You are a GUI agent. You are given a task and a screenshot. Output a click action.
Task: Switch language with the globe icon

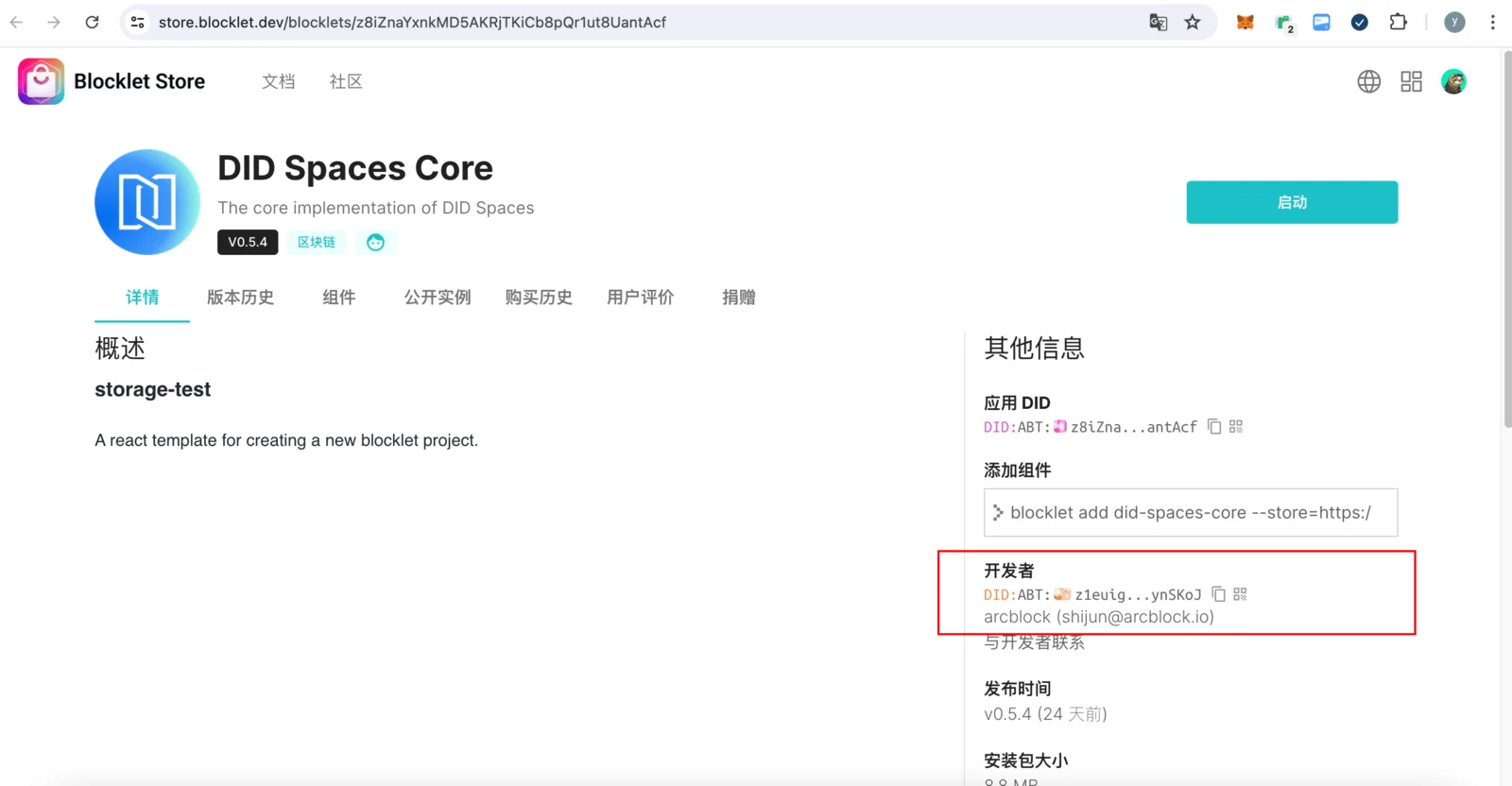pos(1369,81)
